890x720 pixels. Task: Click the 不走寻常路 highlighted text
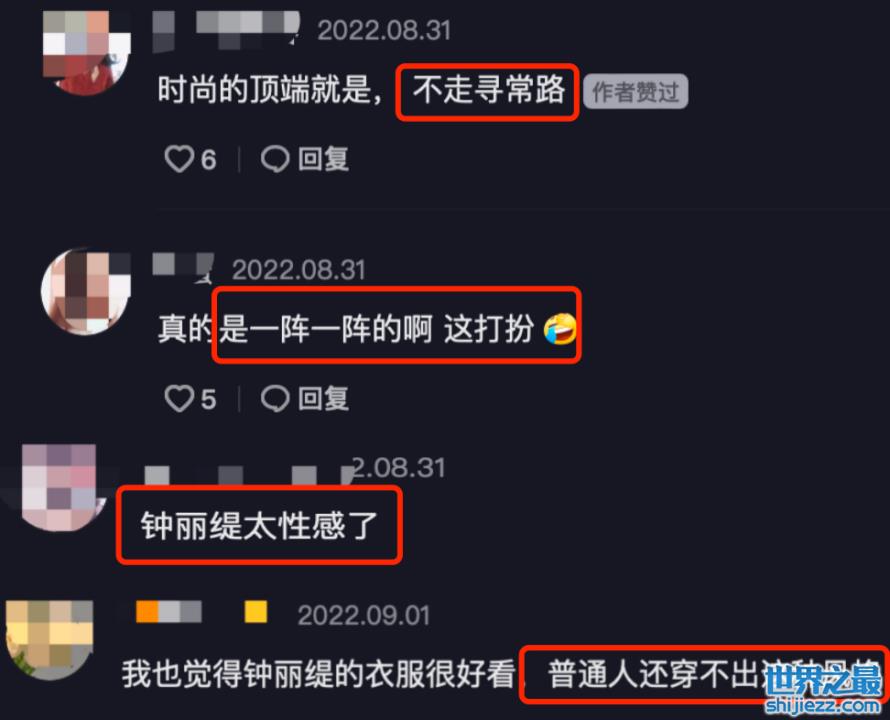(489, 90)
